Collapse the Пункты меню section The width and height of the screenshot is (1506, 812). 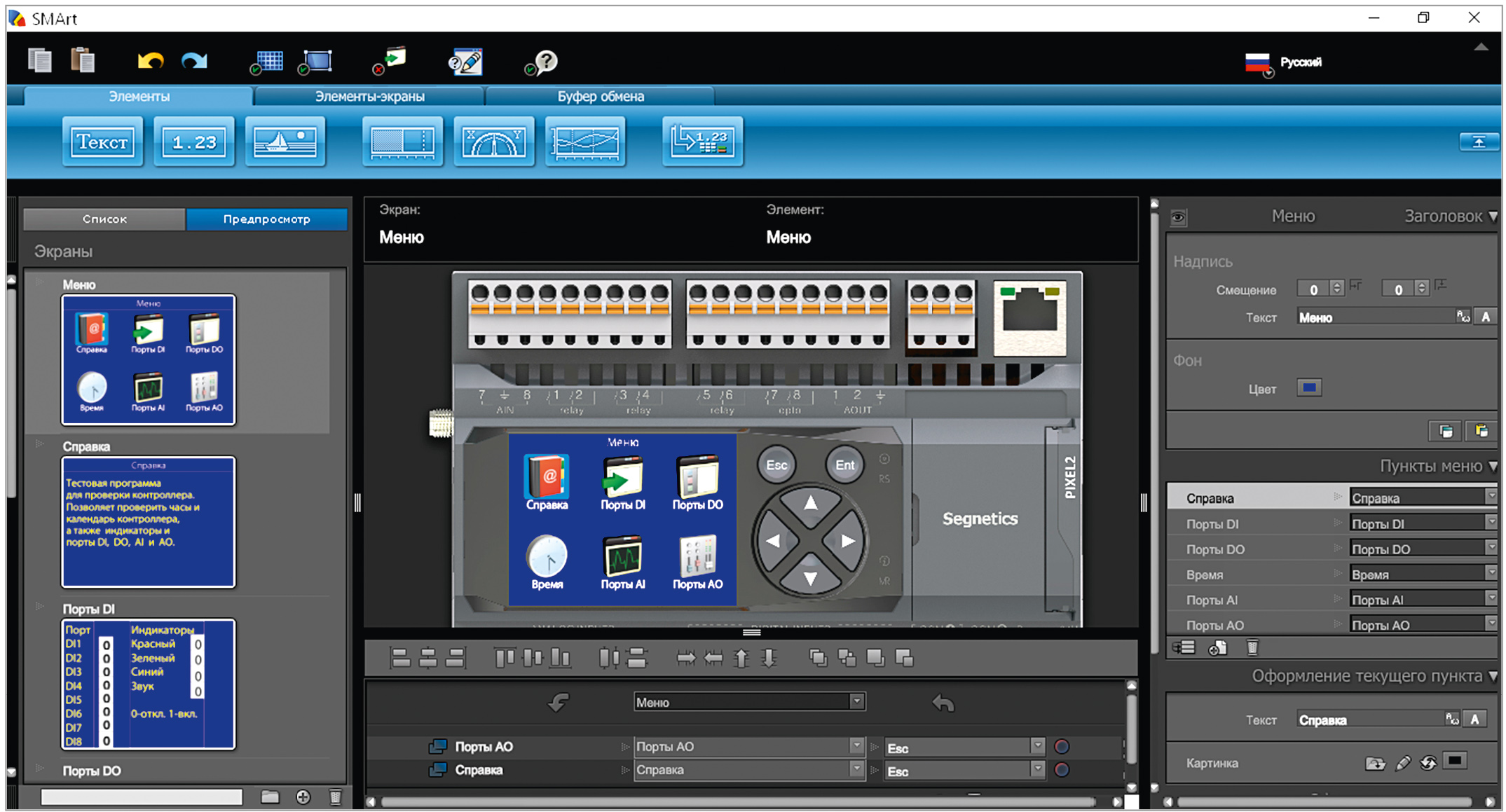pyautogui.click(x=1493, y=467)
